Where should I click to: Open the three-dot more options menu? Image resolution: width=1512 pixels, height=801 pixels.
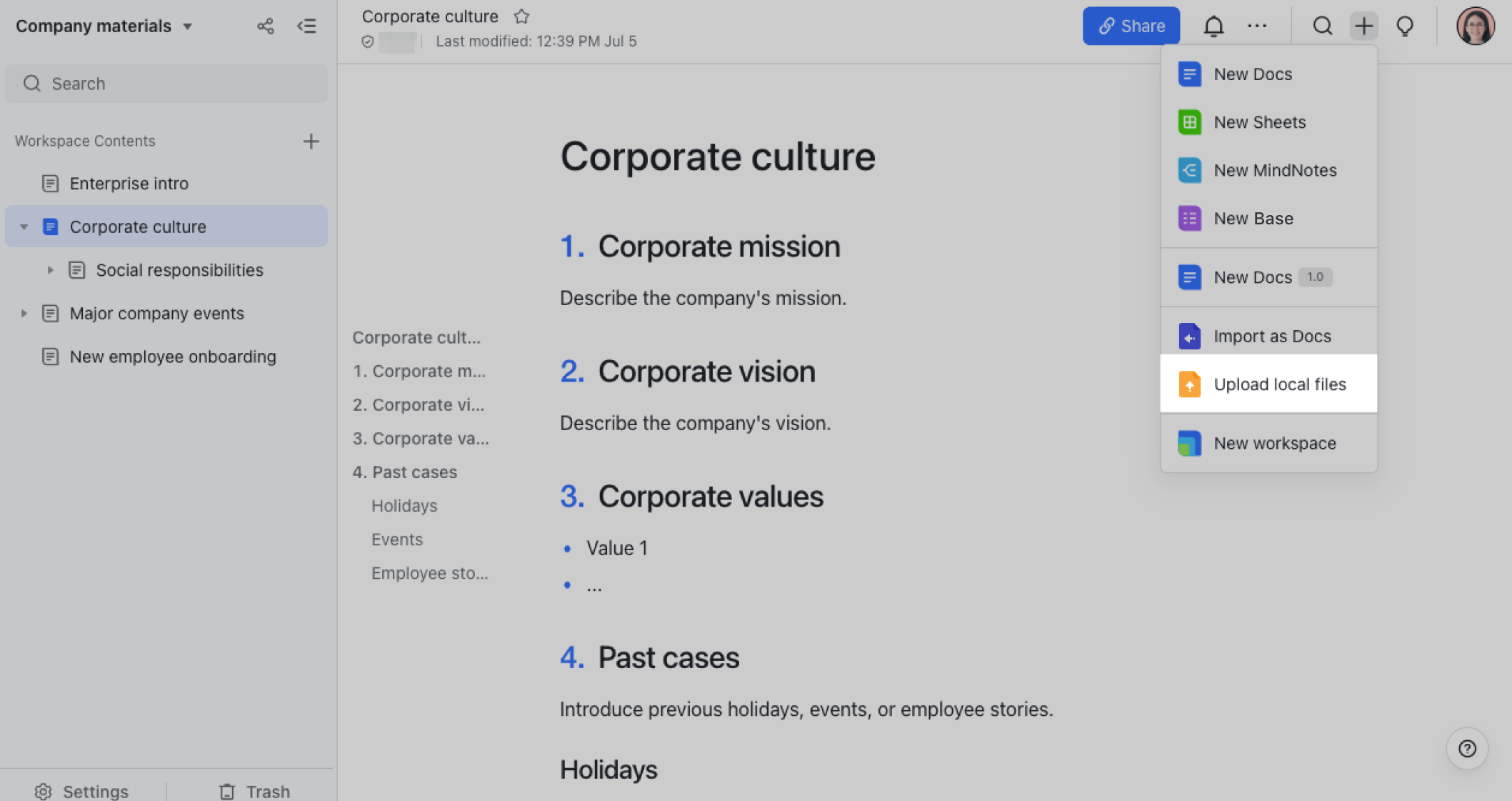pos(1257,26)
